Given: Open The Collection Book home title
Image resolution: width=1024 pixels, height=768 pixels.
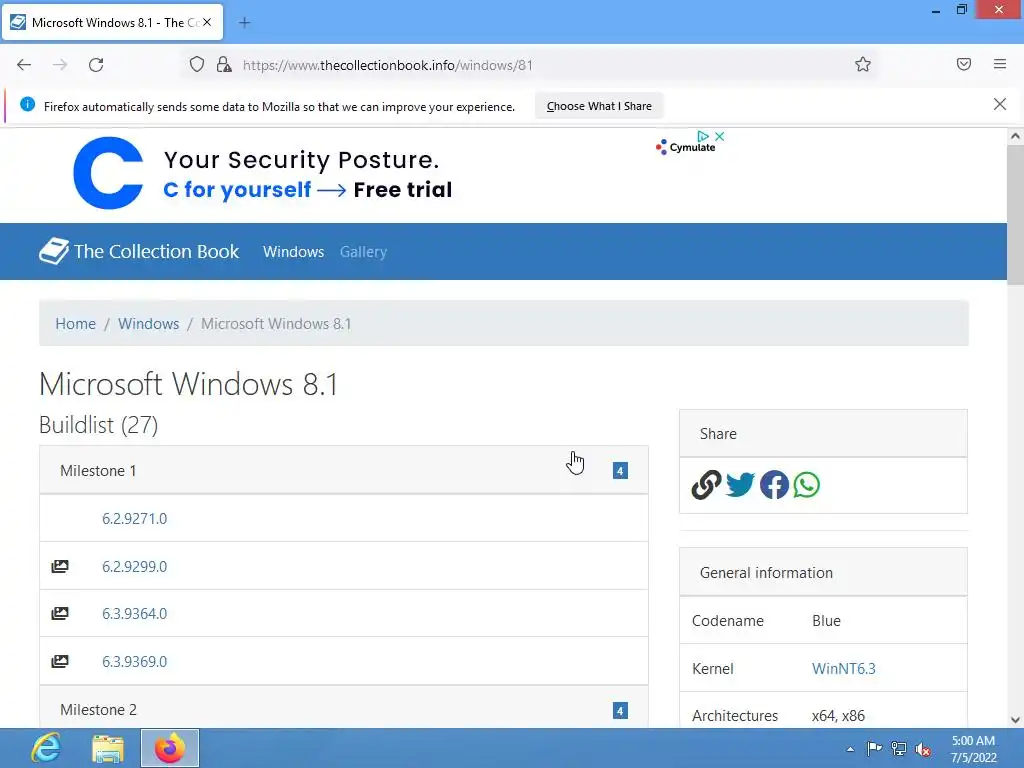Looking at the screenshot, I should click(156, 251).
